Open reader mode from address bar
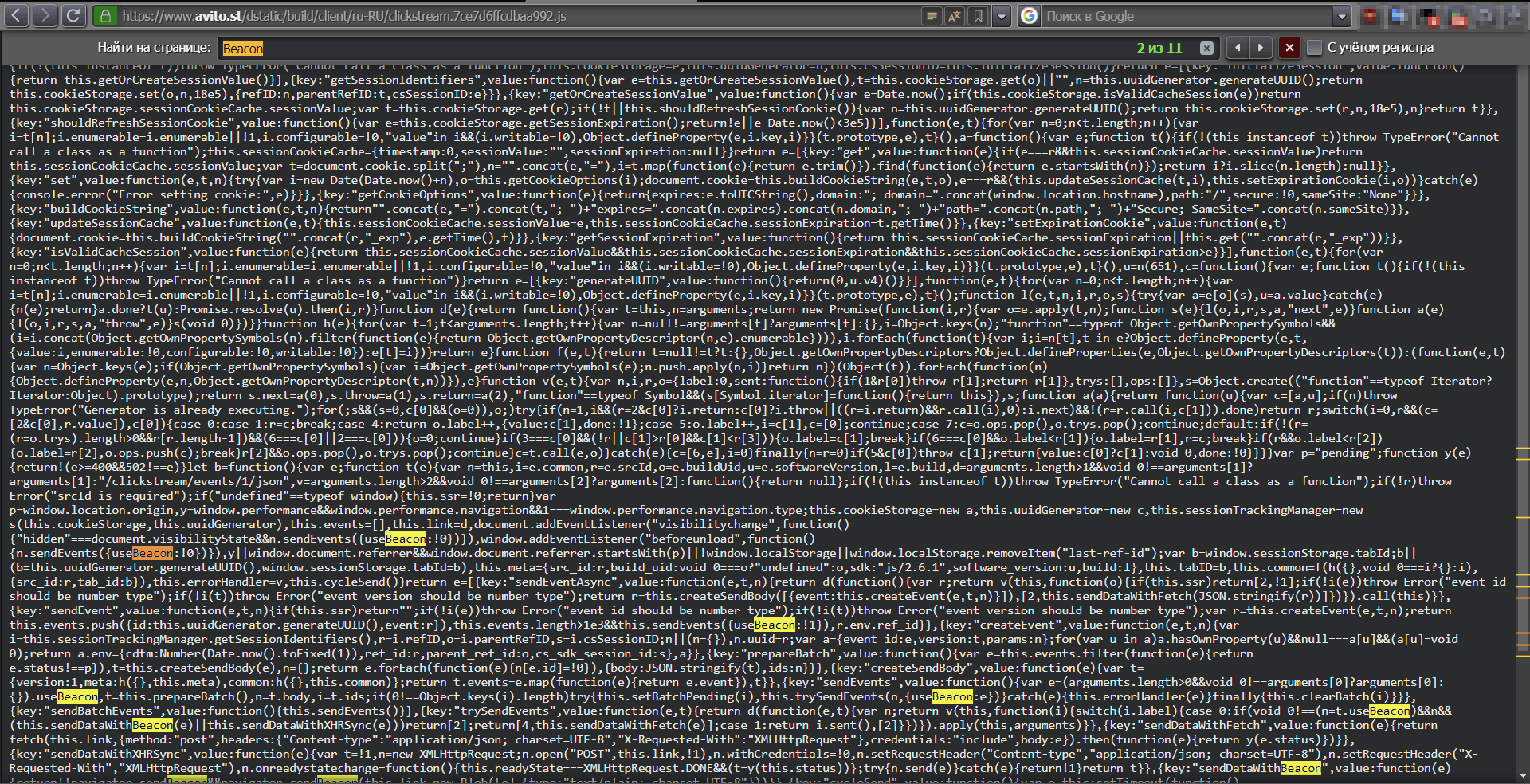The height and width of the screenshot is (784, 1530). pyautogui.click(x=931, y=16)
